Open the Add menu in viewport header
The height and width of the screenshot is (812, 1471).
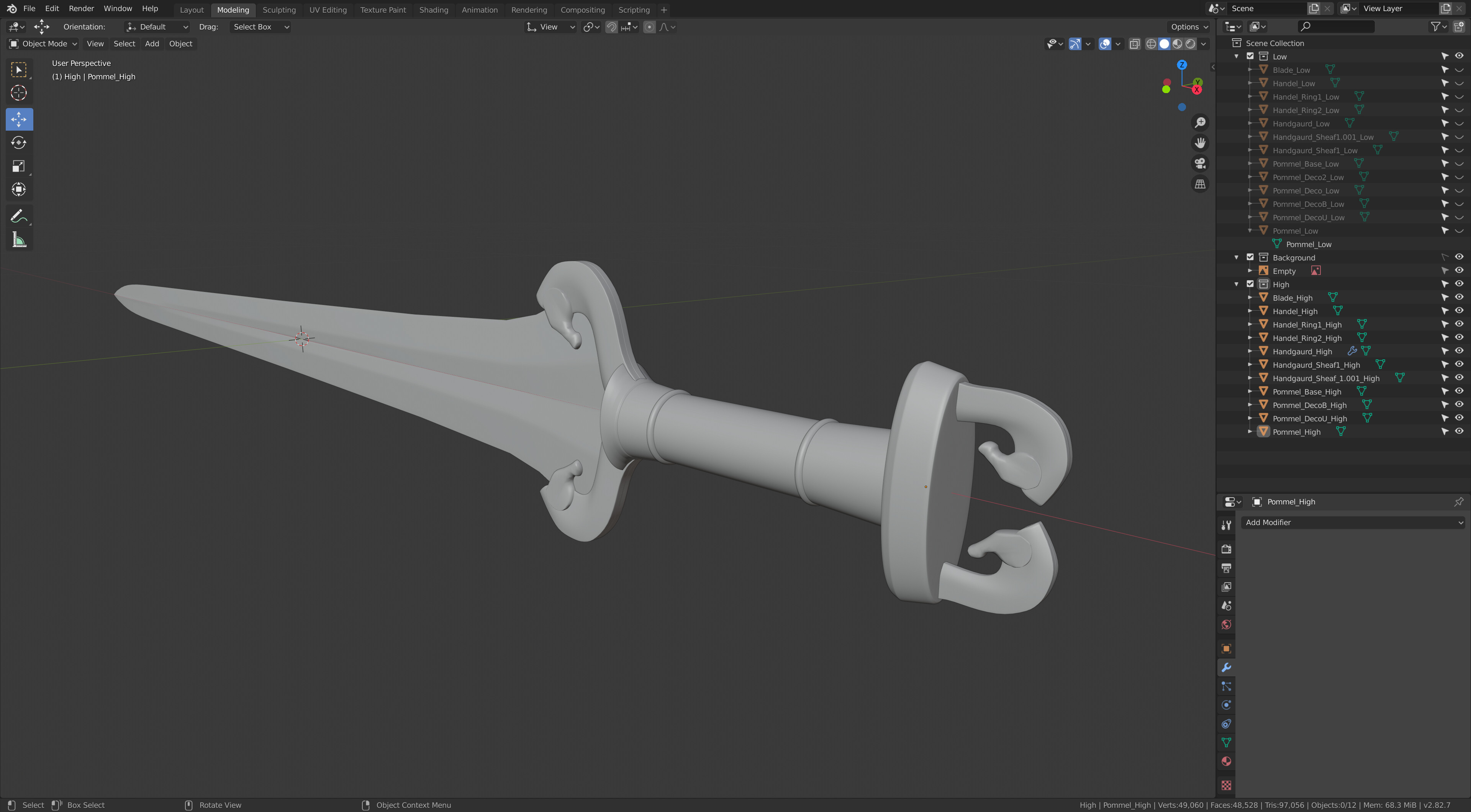coord(152,43)
